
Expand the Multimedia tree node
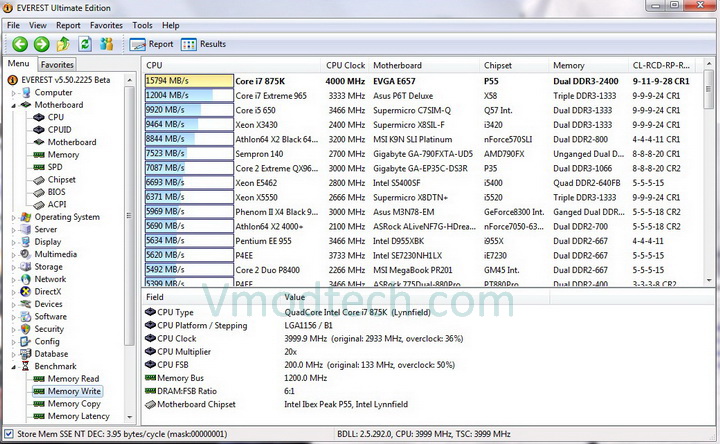coord(13,254)
